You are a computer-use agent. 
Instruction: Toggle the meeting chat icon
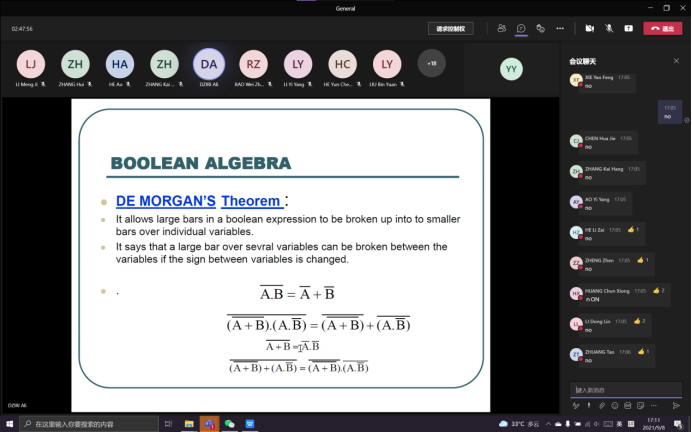point(521,29)
